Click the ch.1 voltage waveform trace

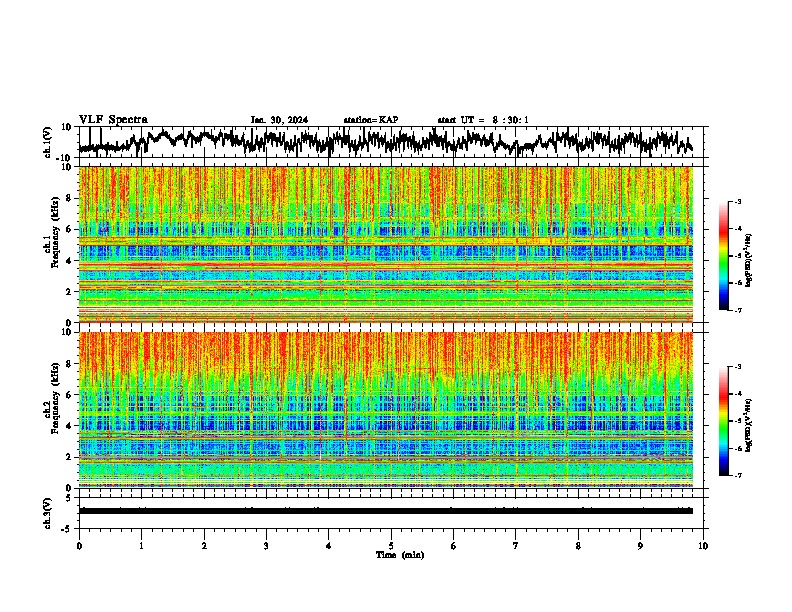point(386,141)
